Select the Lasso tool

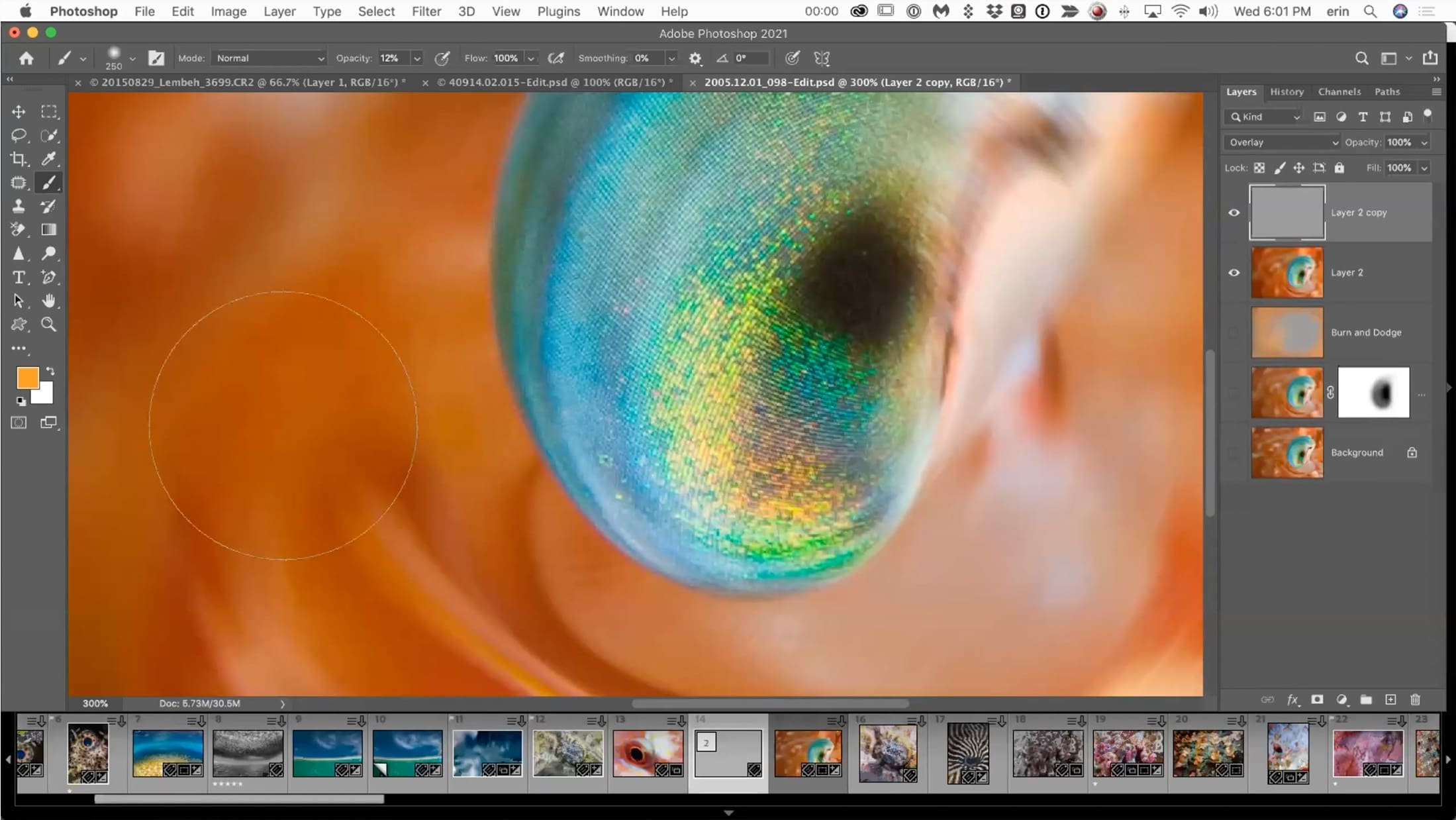19,136
